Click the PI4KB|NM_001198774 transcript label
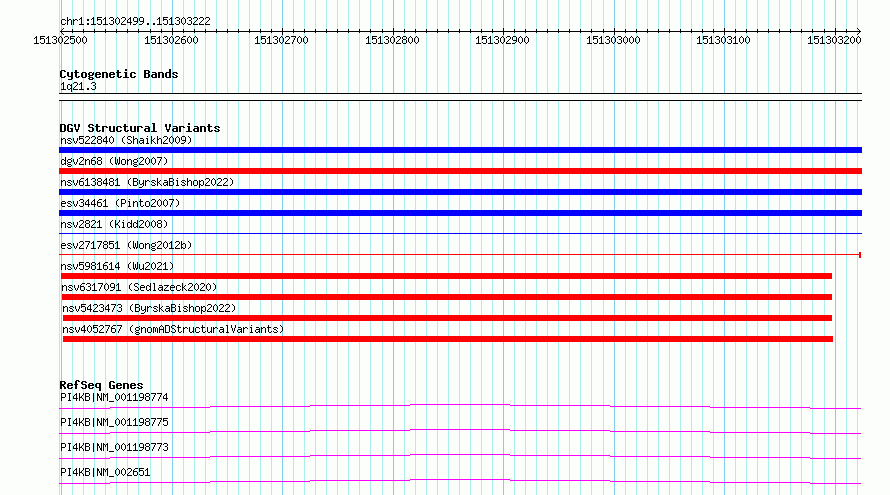This screenshot has width=890, height=495. click(114, 397)
